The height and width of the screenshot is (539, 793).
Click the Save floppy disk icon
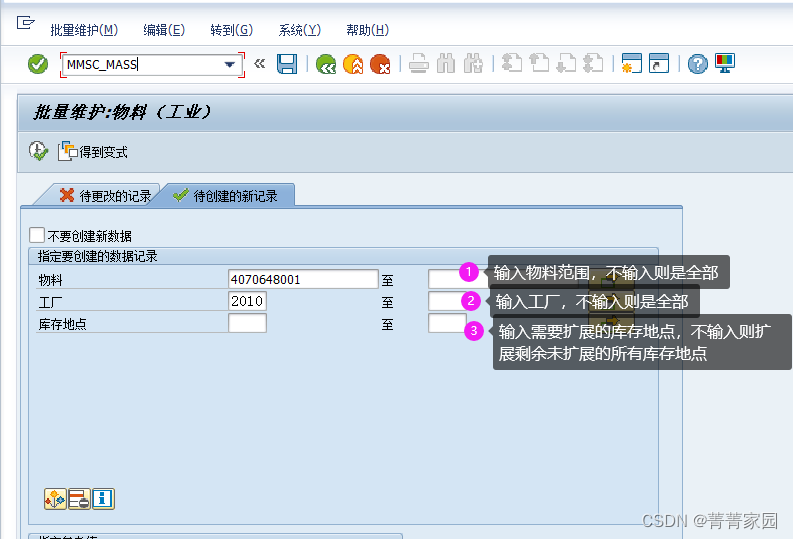(287, 64)
